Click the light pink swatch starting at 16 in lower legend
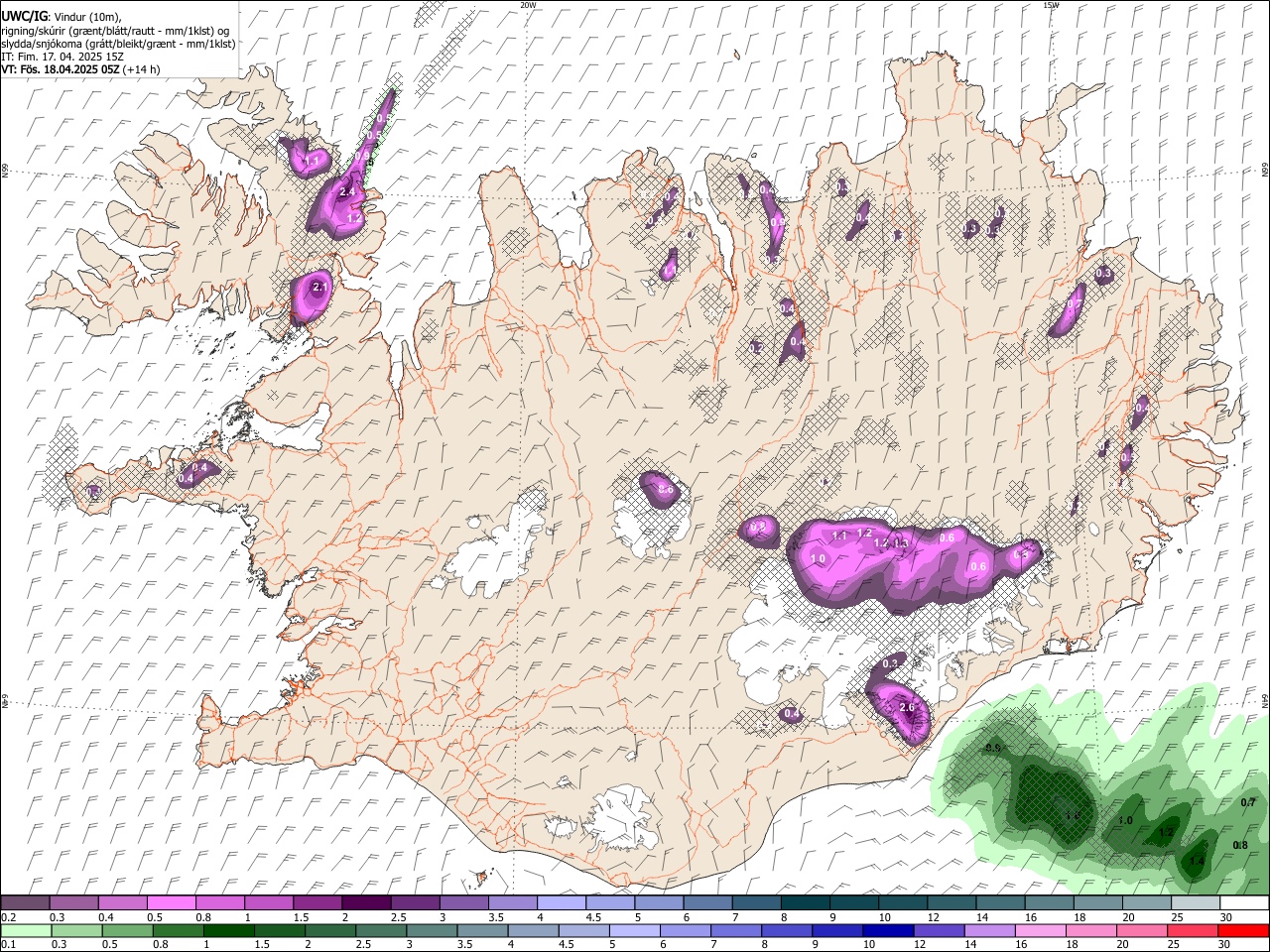This screenshot has width=1270, height=952. click(x=1041, y=930)
